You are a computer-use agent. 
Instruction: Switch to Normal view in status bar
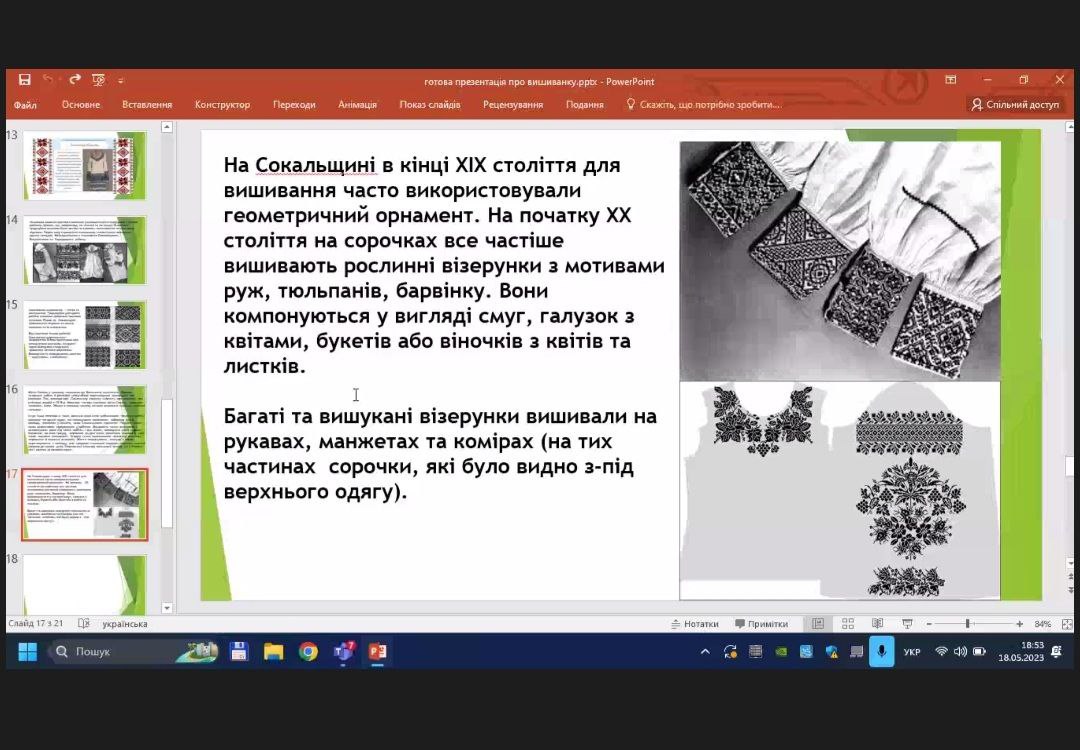pyautogui.click(x=818, y=624)
